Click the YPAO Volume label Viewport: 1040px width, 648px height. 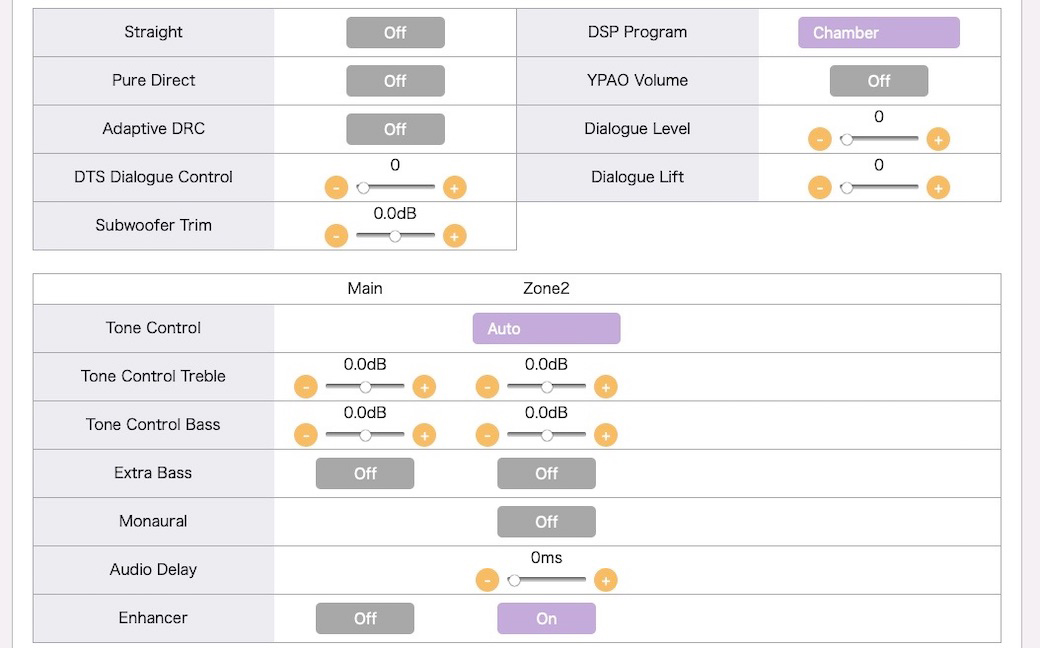tap(637, 80)
